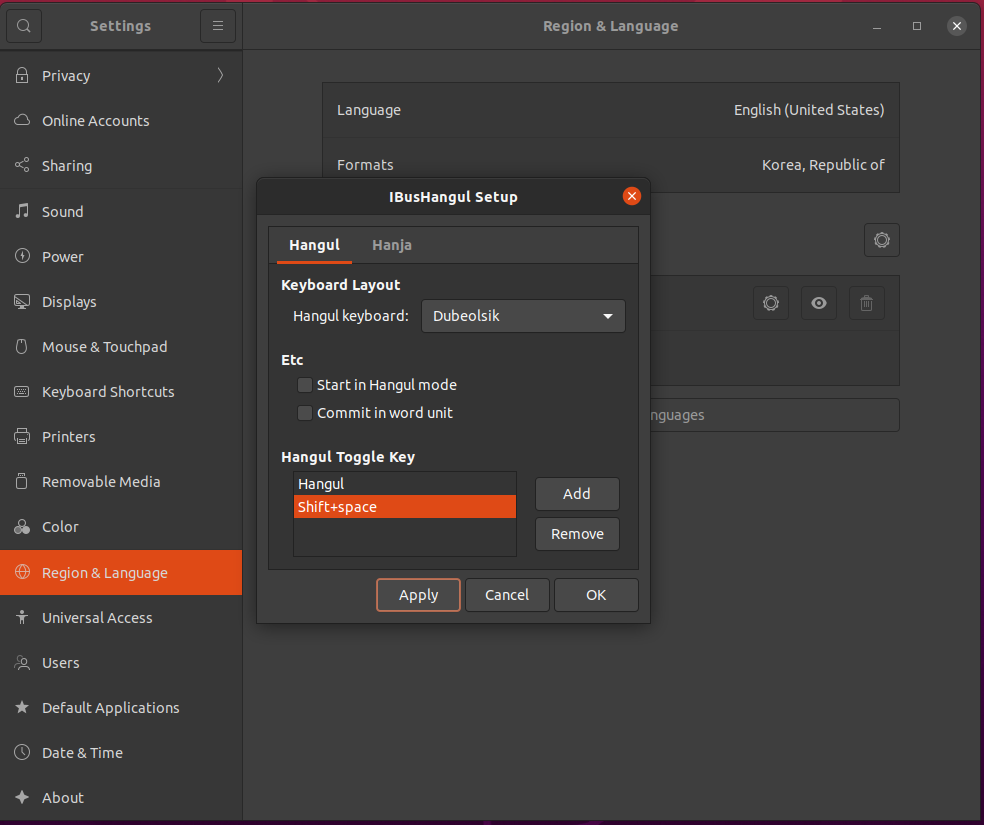
Task: Click the Add toggle key button
Action: point(577,494)
